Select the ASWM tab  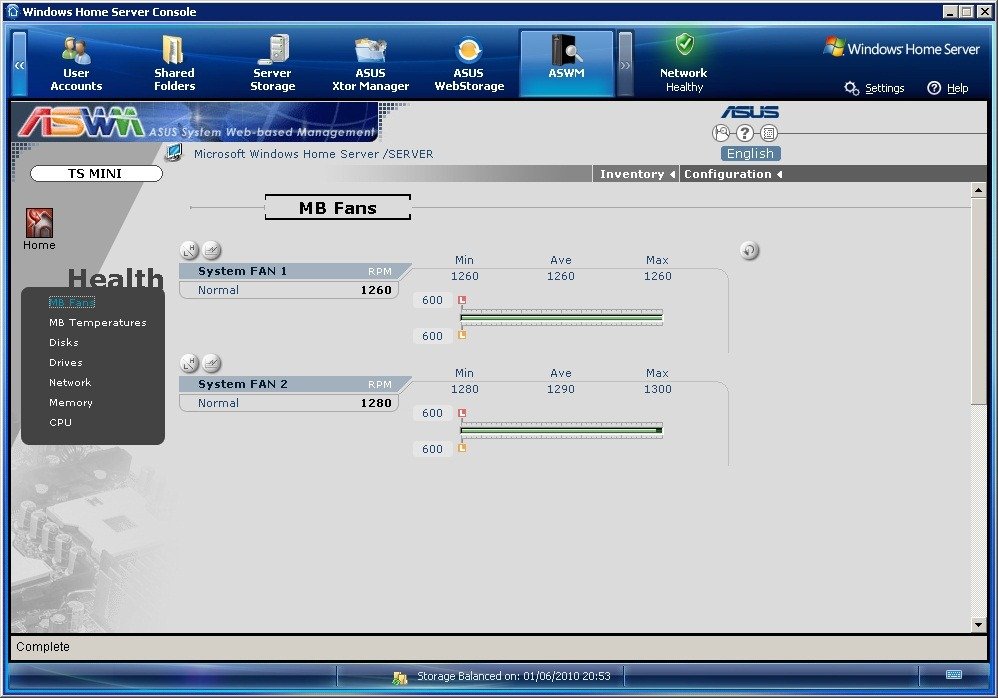coord(566,64)
